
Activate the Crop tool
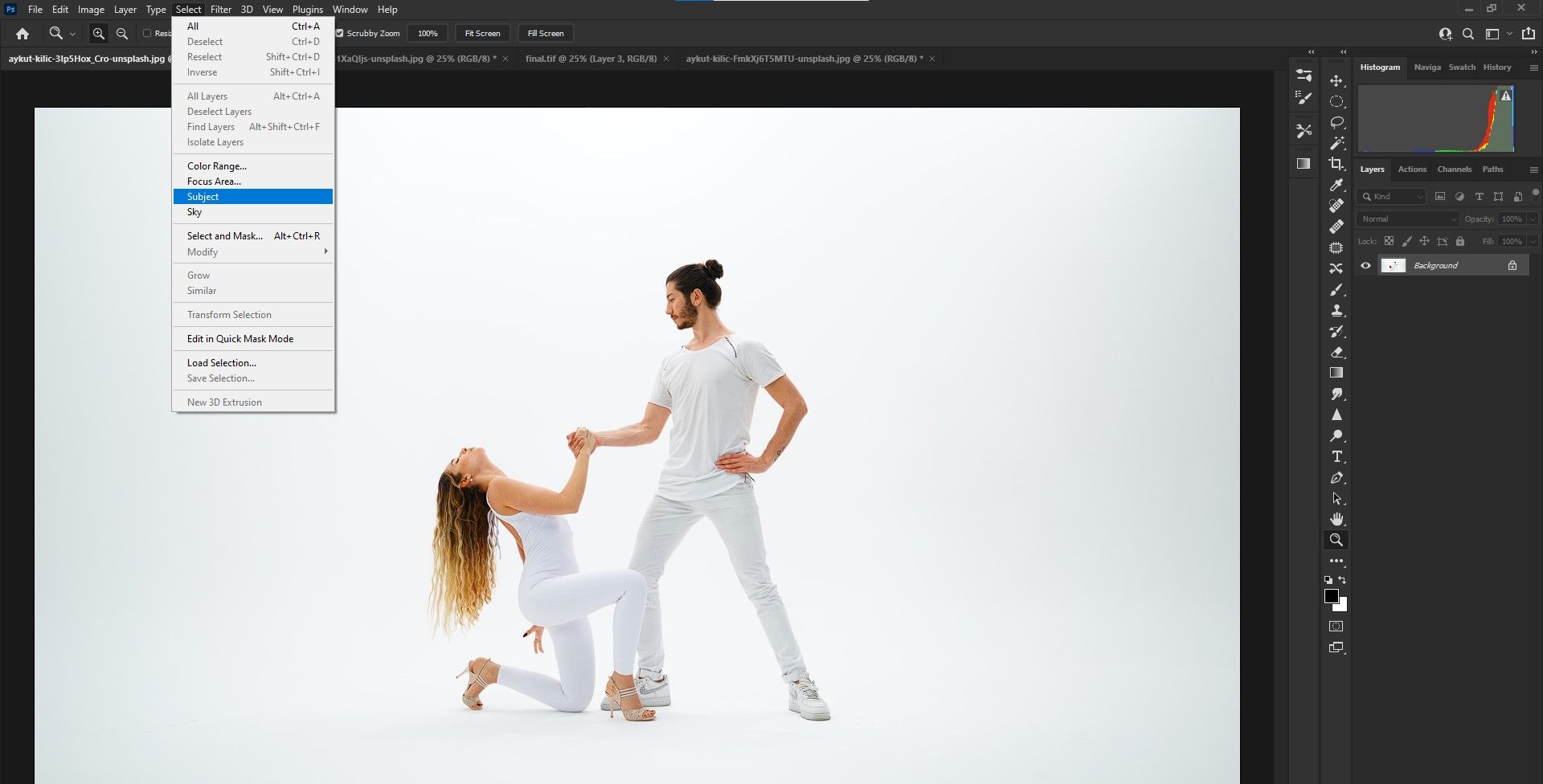click(1336, 165)
